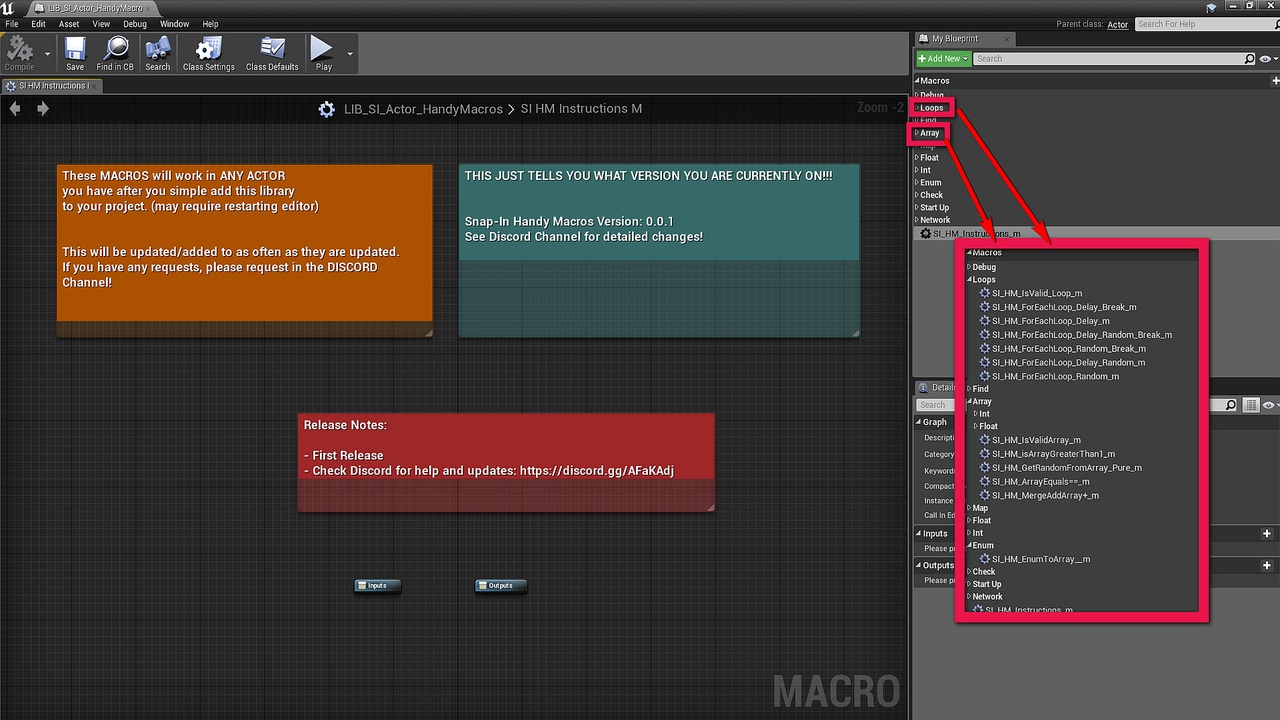
Task: Toggle Details property matrix grid button
Action: [x=1250, y=405]
